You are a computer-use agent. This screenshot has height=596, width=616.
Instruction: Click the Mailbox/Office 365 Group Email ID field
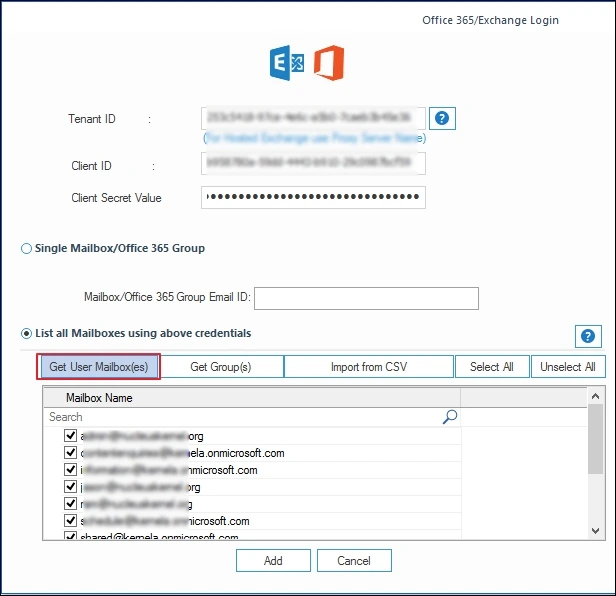(x=366, y=299)
